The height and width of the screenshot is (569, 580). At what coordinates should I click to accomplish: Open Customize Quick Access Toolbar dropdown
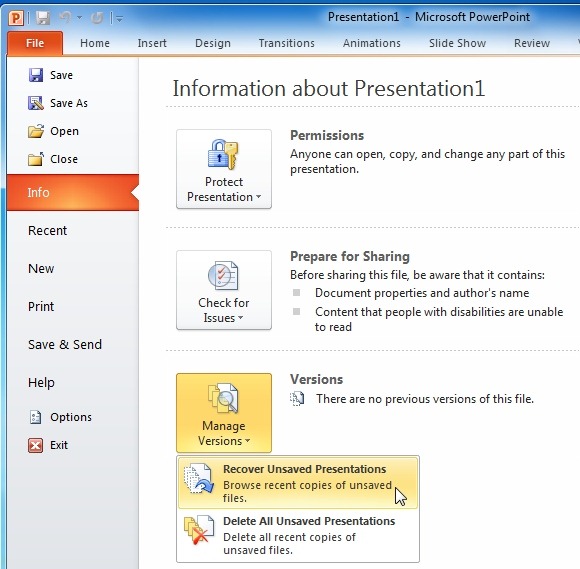pos(119,18)
